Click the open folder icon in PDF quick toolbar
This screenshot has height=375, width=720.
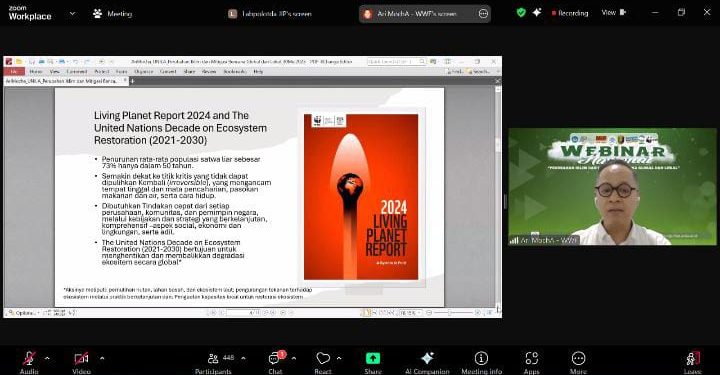pos(19,62)
